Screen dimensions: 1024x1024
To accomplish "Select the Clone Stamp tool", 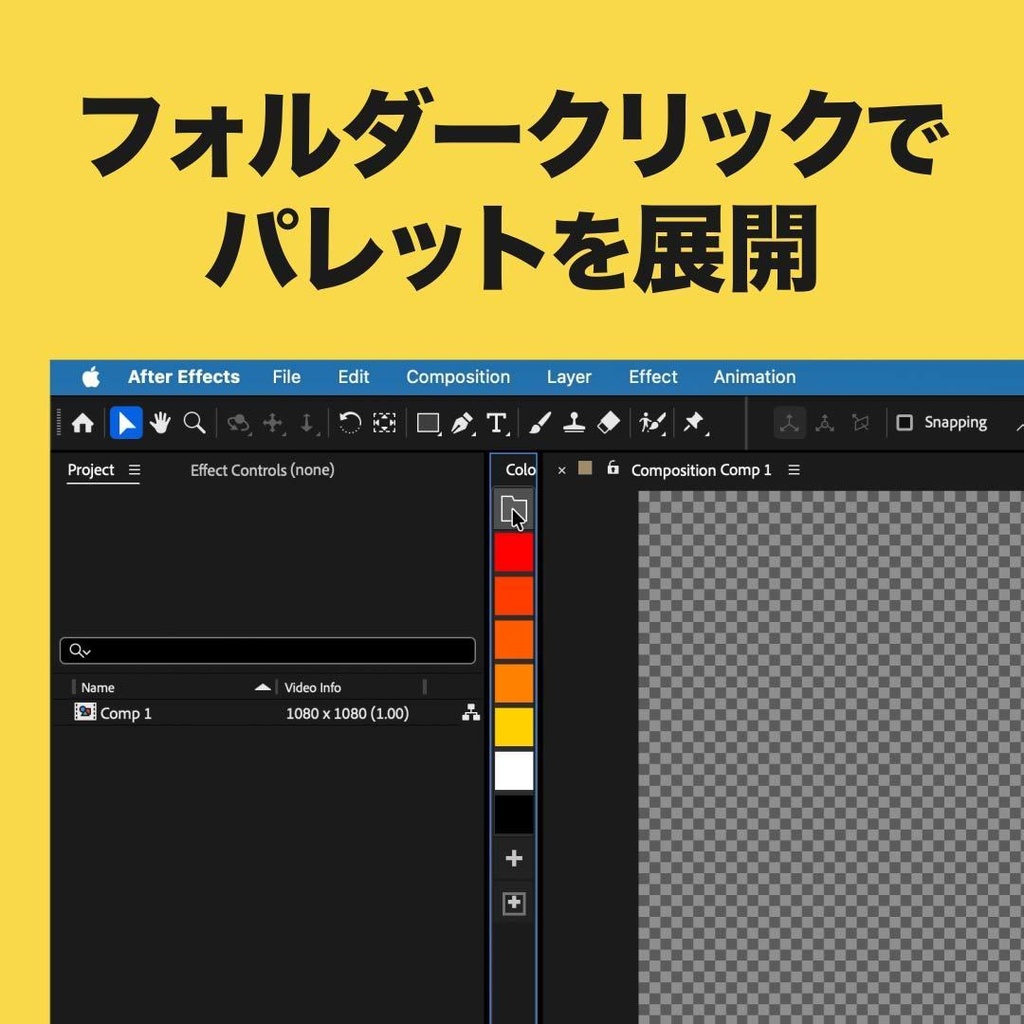I will coord(575,422).
